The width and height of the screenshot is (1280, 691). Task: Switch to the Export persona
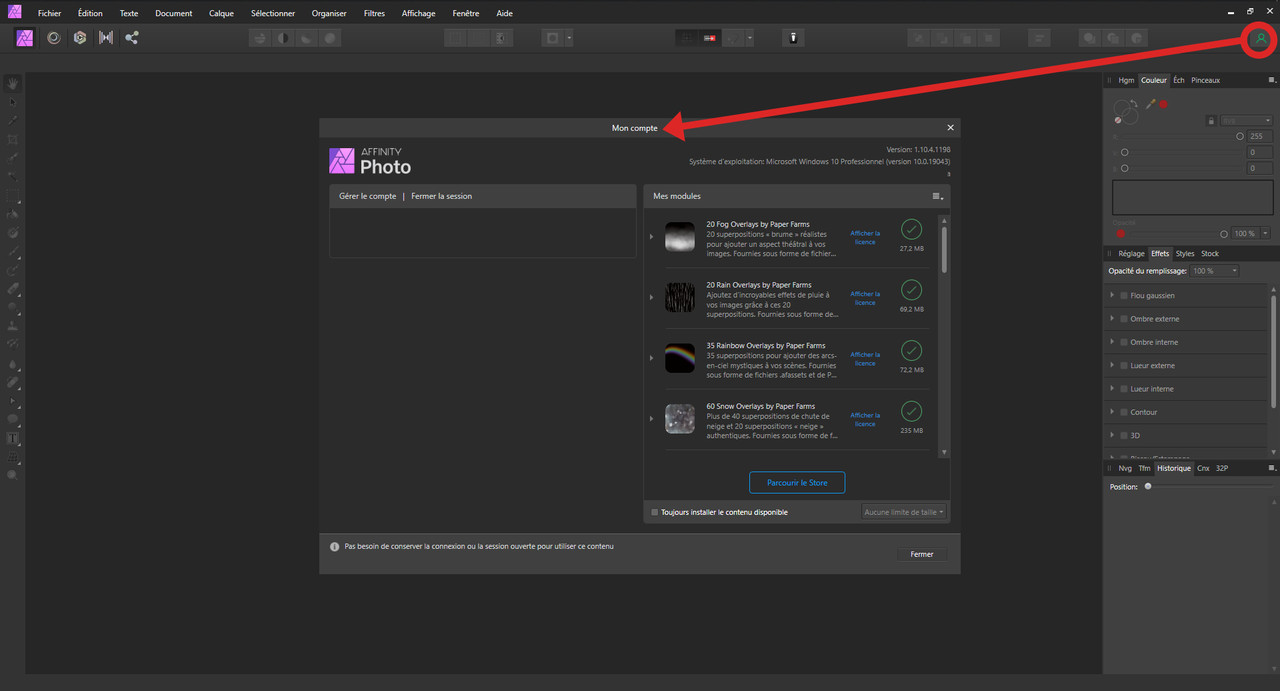[132, 38]
